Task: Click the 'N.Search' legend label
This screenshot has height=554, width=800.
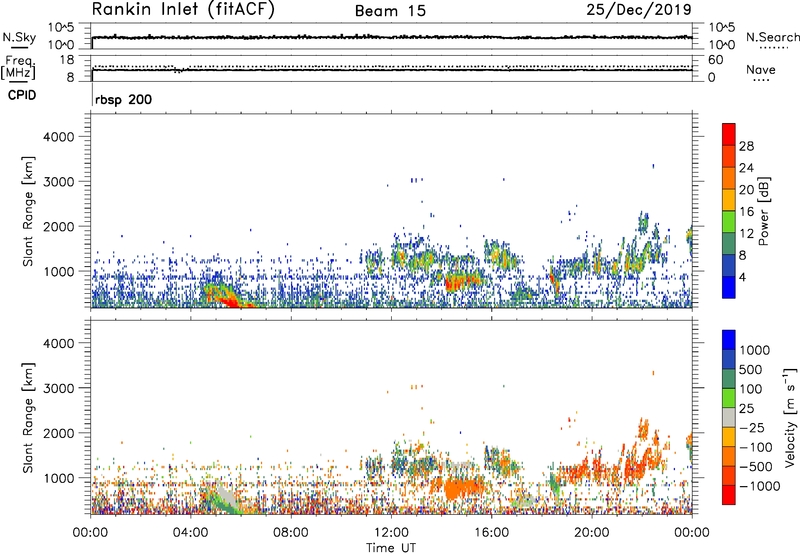Action: (772, 37)
